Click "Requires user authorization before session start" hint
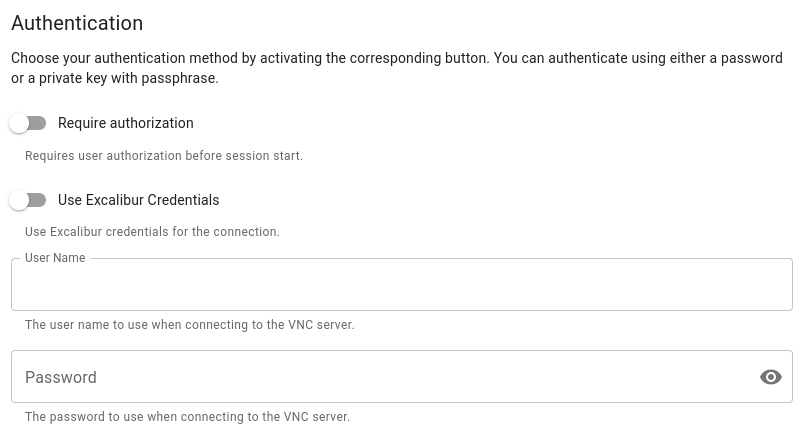 tap(164, 156)
